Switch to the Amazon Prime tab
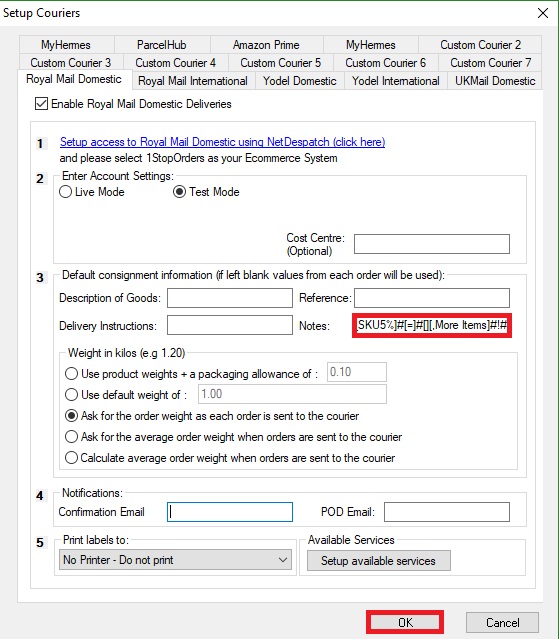The height and width of the screenshot is (639, 559). pos(266,45)
